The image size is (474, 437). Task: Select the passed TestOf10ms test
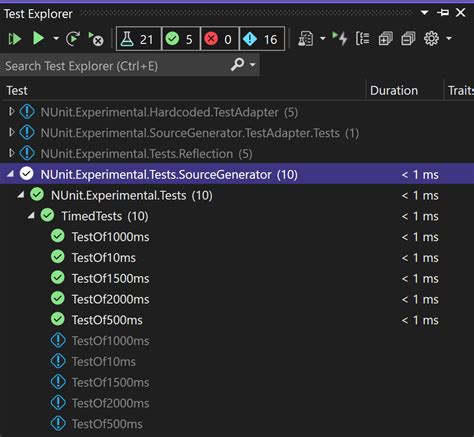237,257
